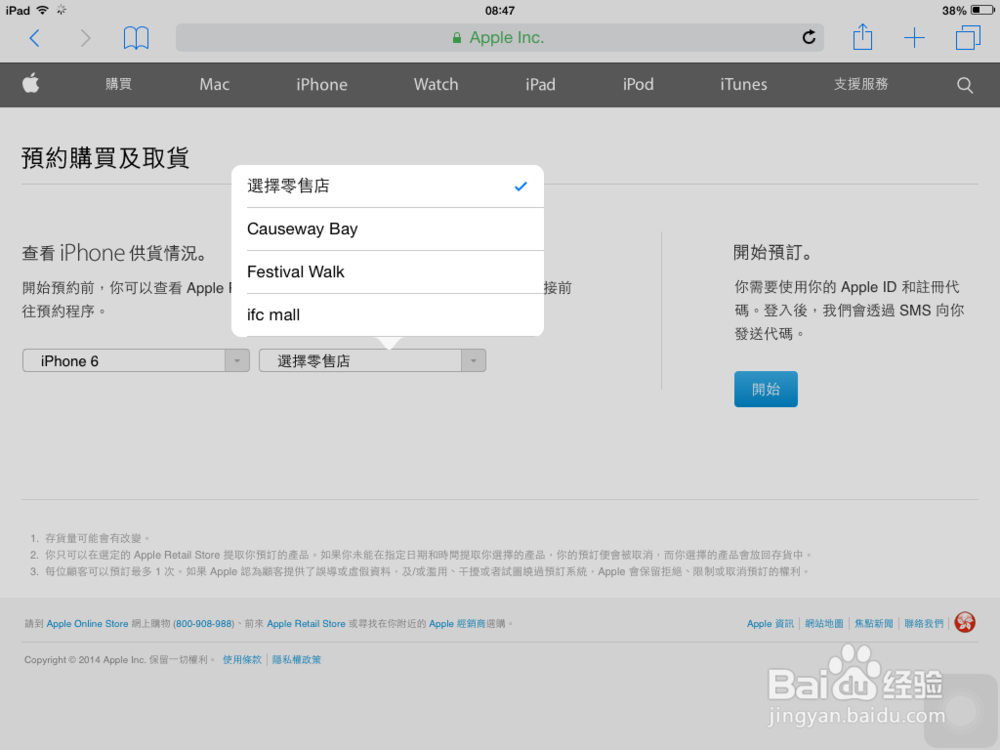Open 網站地圖 footer link
The width and height of the screenshot is (1000, 750).
824,624
